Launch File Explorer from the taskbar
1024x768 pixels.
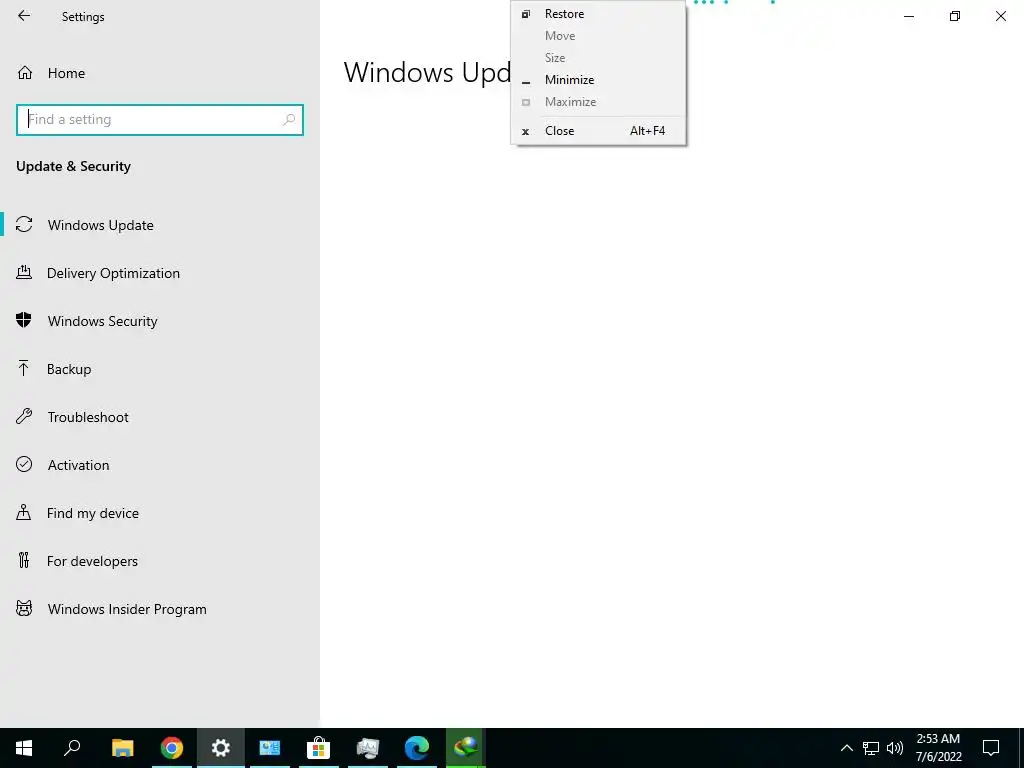pyautogui.click(x=122, y=748)
